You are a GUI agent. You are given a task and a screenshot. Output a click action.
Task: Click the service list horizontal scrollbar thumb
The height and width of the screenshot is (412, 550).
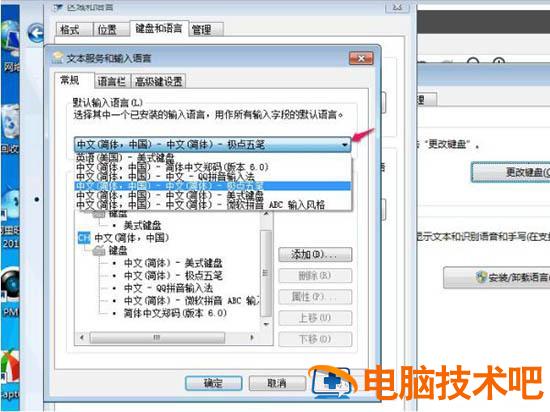pos(157,338)
